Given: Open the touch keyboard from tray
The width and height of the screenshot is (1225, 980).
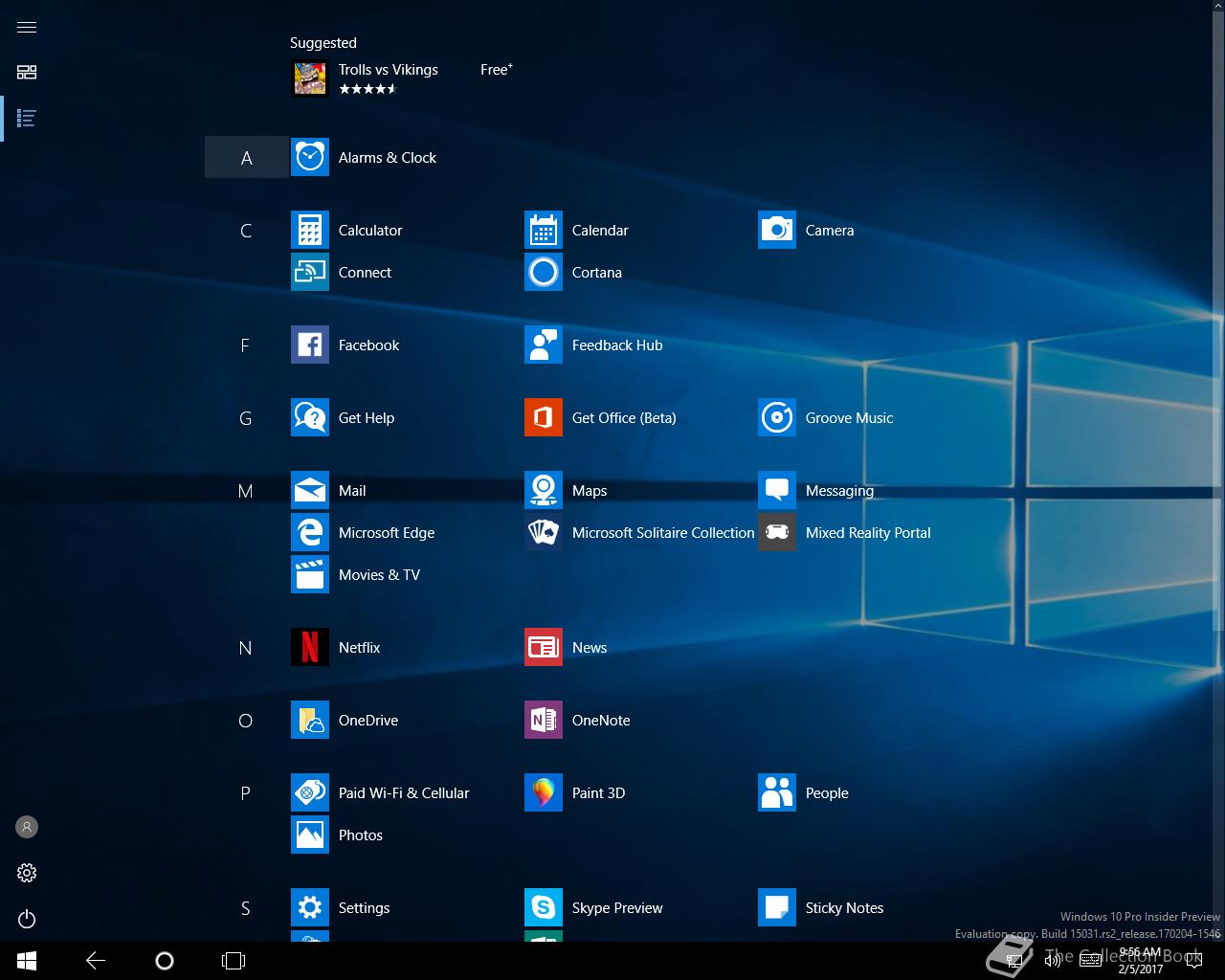Looking at the screenshot, I should click(x=1089, y=961).
